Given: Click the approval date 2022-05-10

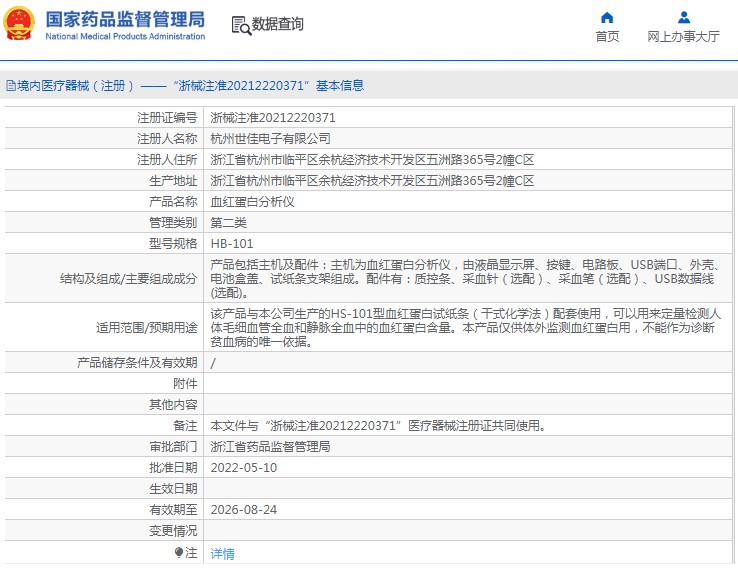Looking at the screenshot, I should (x=243, y=467).
